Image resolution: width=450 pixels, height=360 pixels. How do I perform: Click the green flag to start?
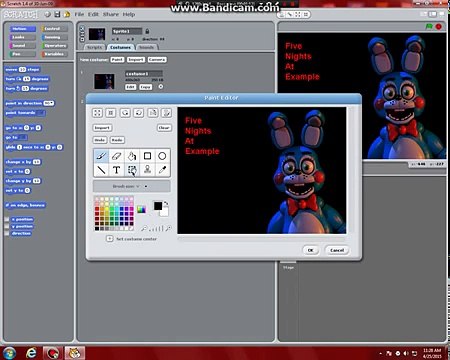coord(429,26)
